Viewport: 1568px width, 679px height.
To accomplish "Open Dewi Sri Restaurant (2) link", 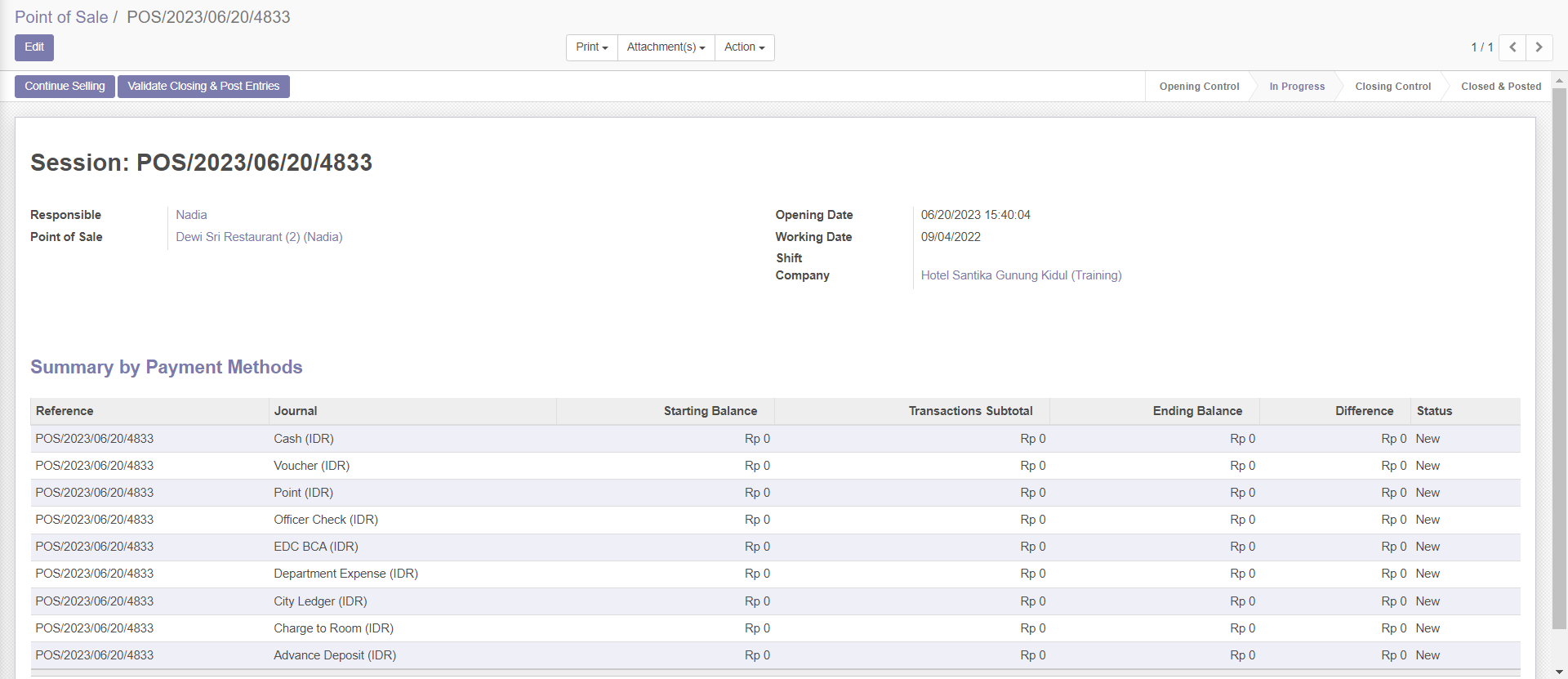I will (259, 237).
